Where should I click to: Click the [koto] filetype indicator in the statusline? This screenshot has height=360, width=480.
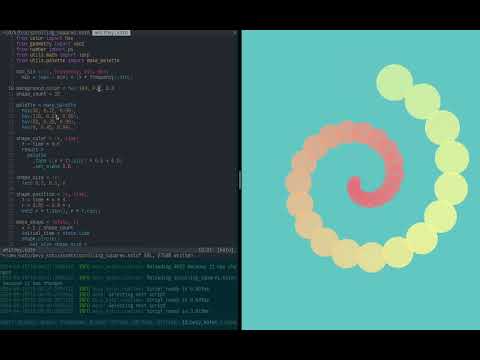225,250
